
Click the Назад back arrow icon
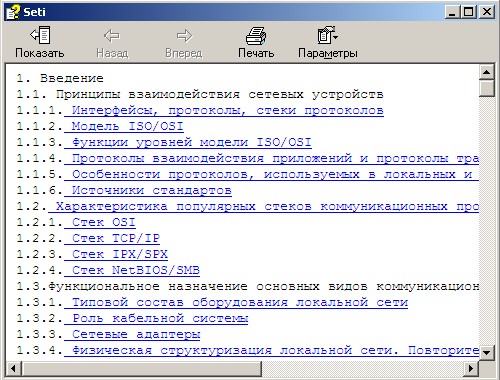112,36
